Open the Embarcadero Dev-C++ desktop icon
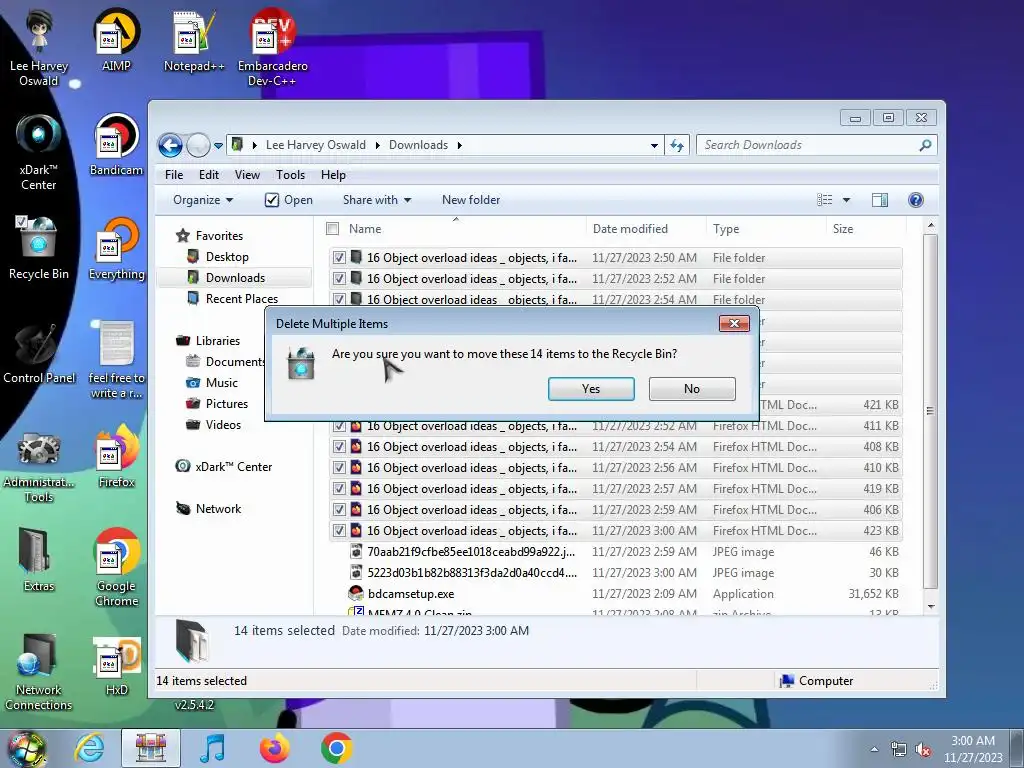 coord(272,46)
